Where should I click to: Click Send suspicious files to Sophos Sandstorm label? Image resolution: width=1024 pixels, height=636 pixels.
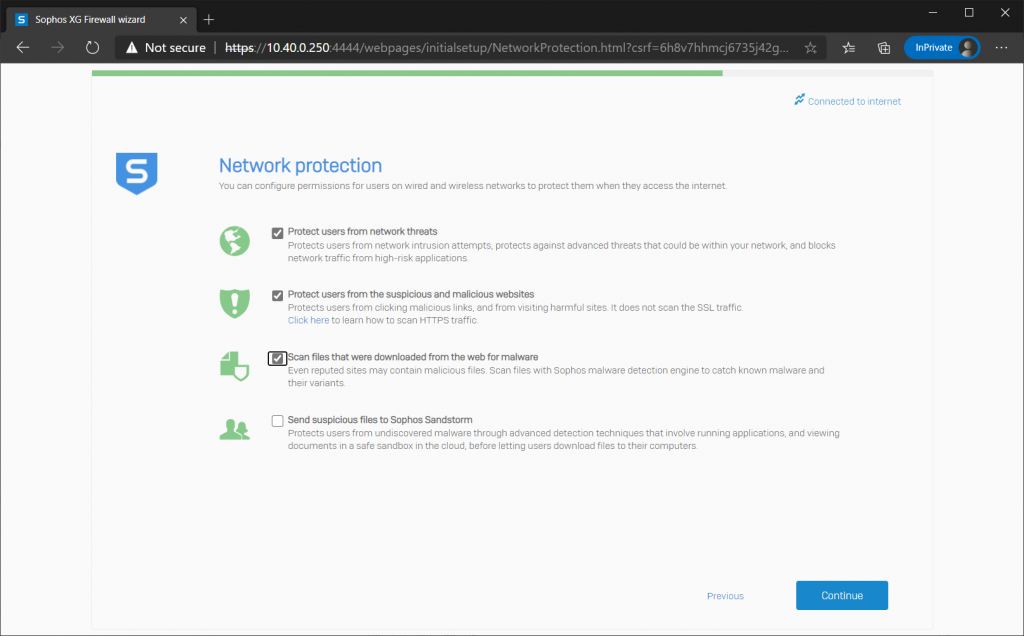(380, 419)
